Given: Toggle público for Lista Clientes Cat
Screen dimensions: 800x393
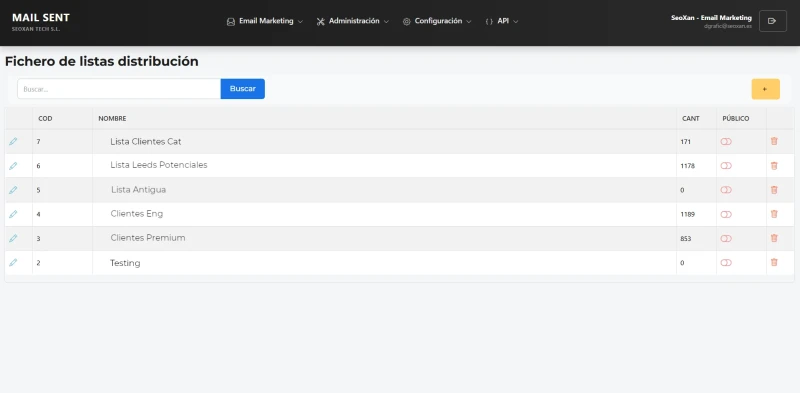Looking at the screenshot, I should coord(726,141).
